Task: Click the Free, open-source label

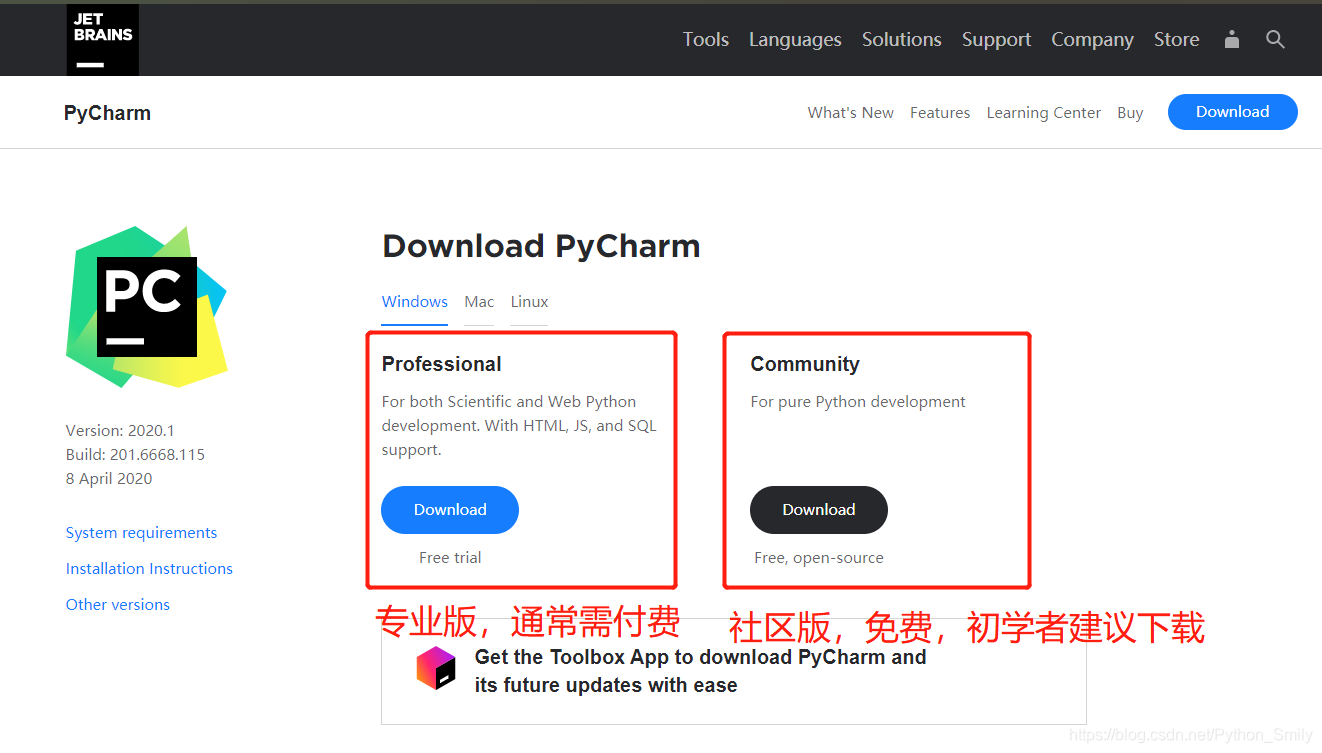Action: coord(819,558)
